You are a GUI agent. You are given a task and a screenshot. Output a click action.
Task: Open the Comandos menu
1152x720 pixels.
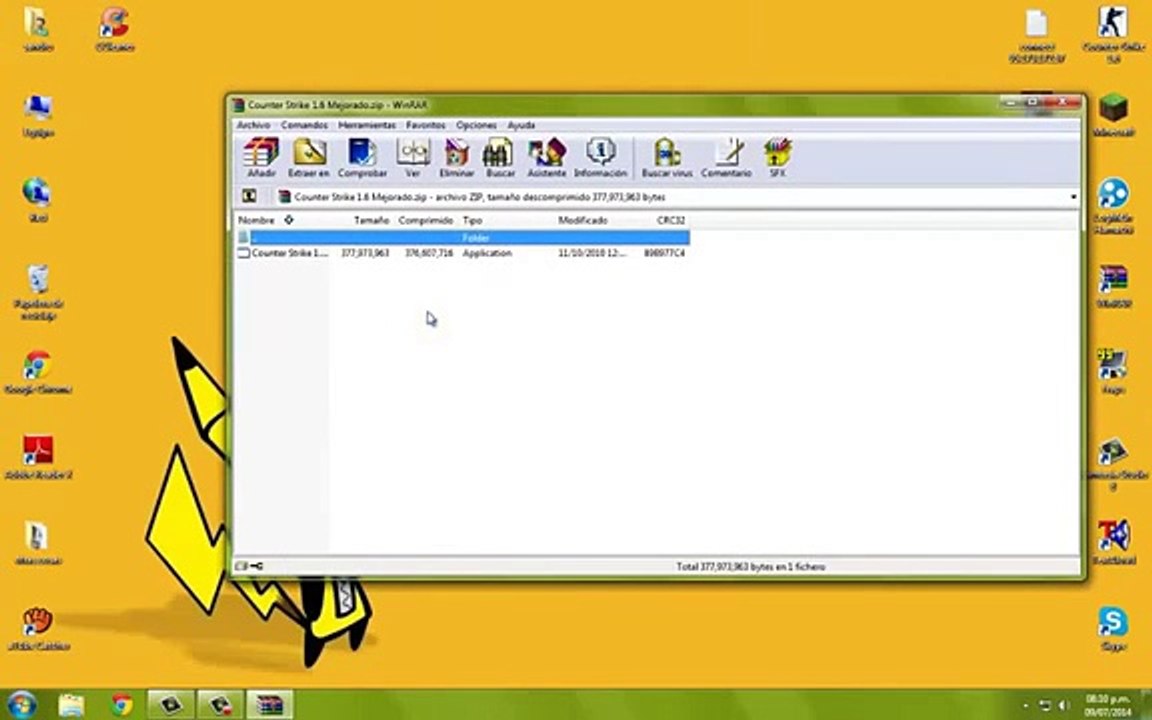[304, 125]
